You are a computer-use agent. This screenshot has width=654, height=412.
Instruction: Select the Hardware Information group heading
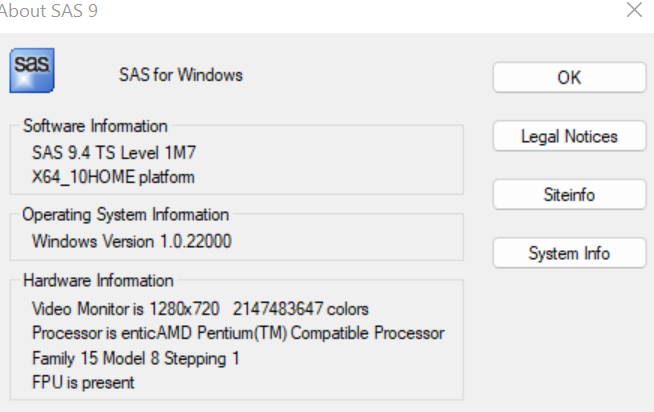[x=98, y=281]
